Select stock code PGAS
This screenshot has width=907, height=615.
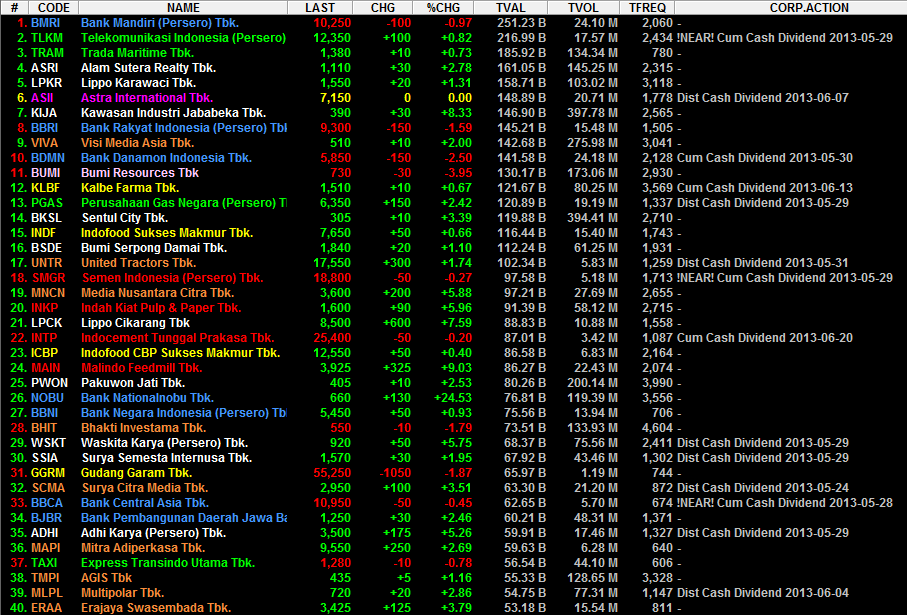[x=47, y=204]
